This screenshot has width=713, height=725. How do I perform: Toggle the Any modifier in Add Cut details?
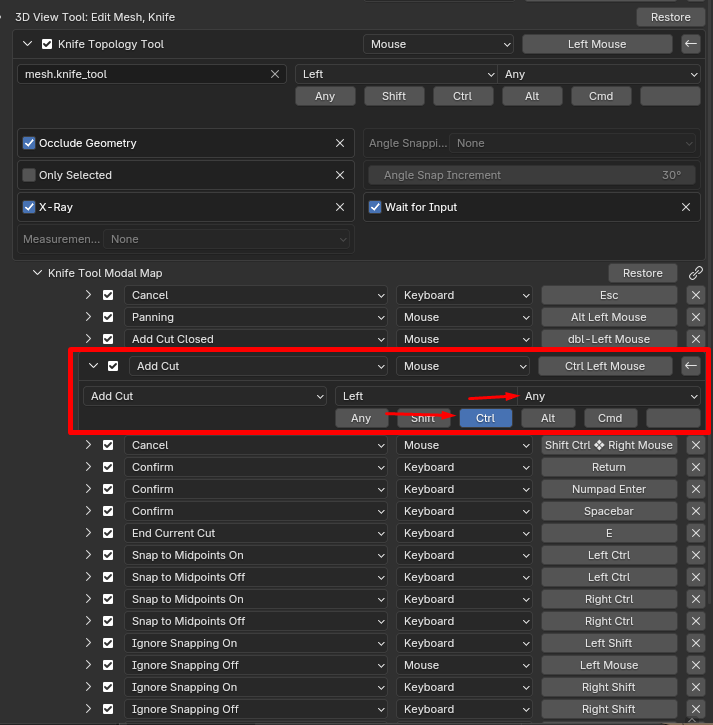(x=361, y=418)
